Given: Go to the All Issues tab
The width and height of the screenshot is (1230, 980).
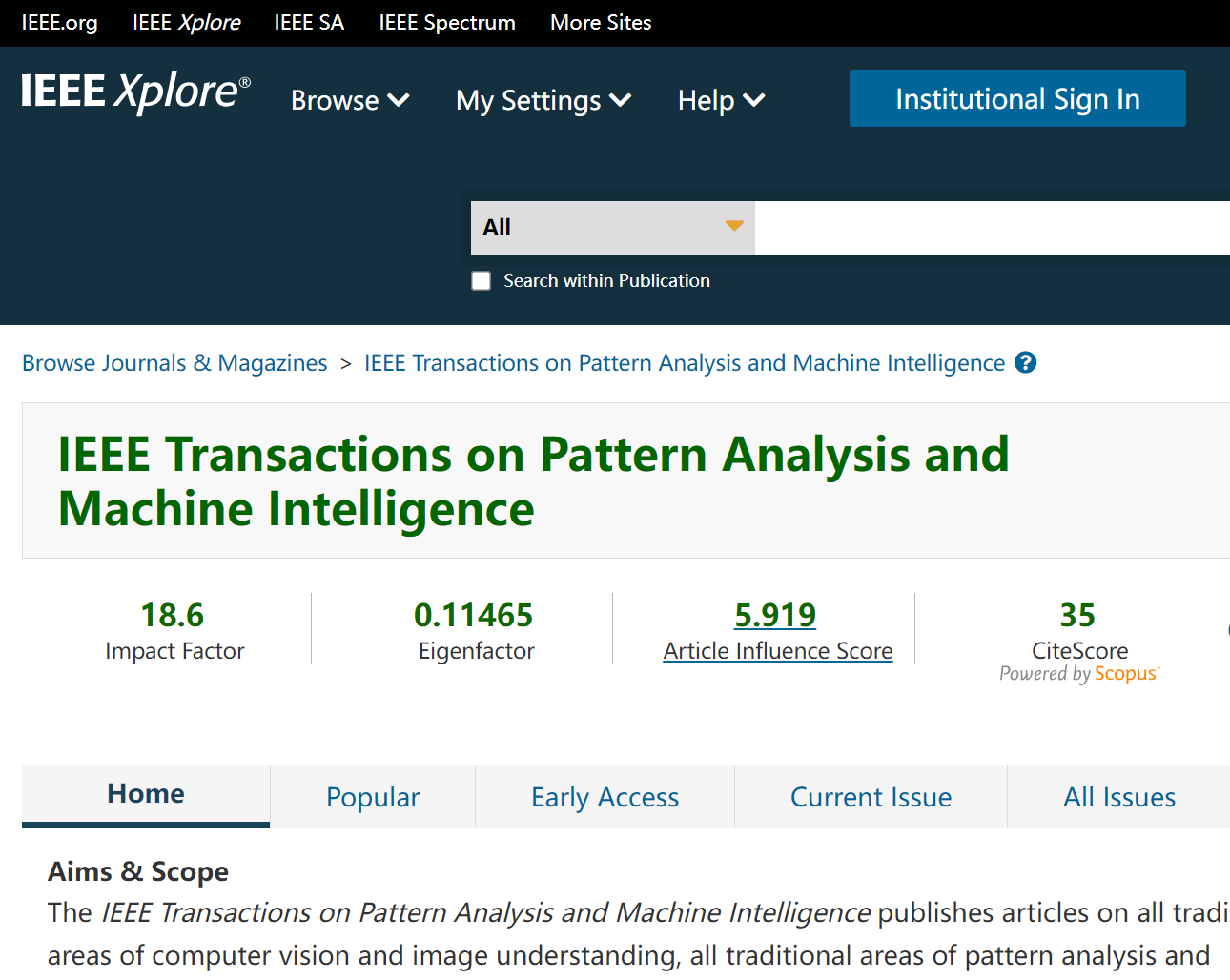Looking at the screenshot, I should click(1118, 797).
